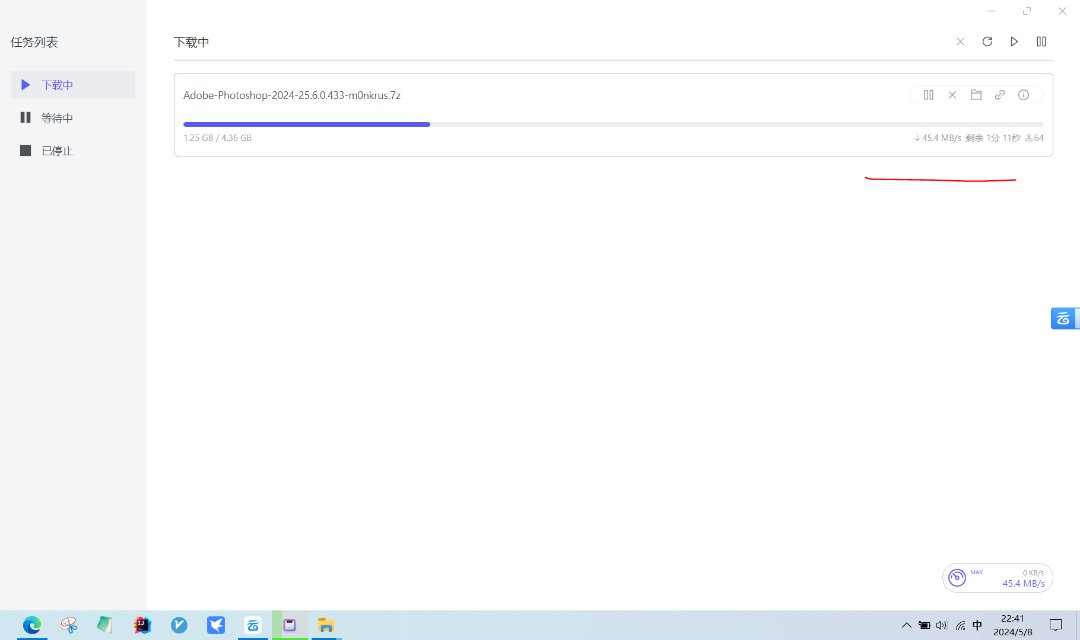Refresh the task list in the header

(x=987, y=42)
